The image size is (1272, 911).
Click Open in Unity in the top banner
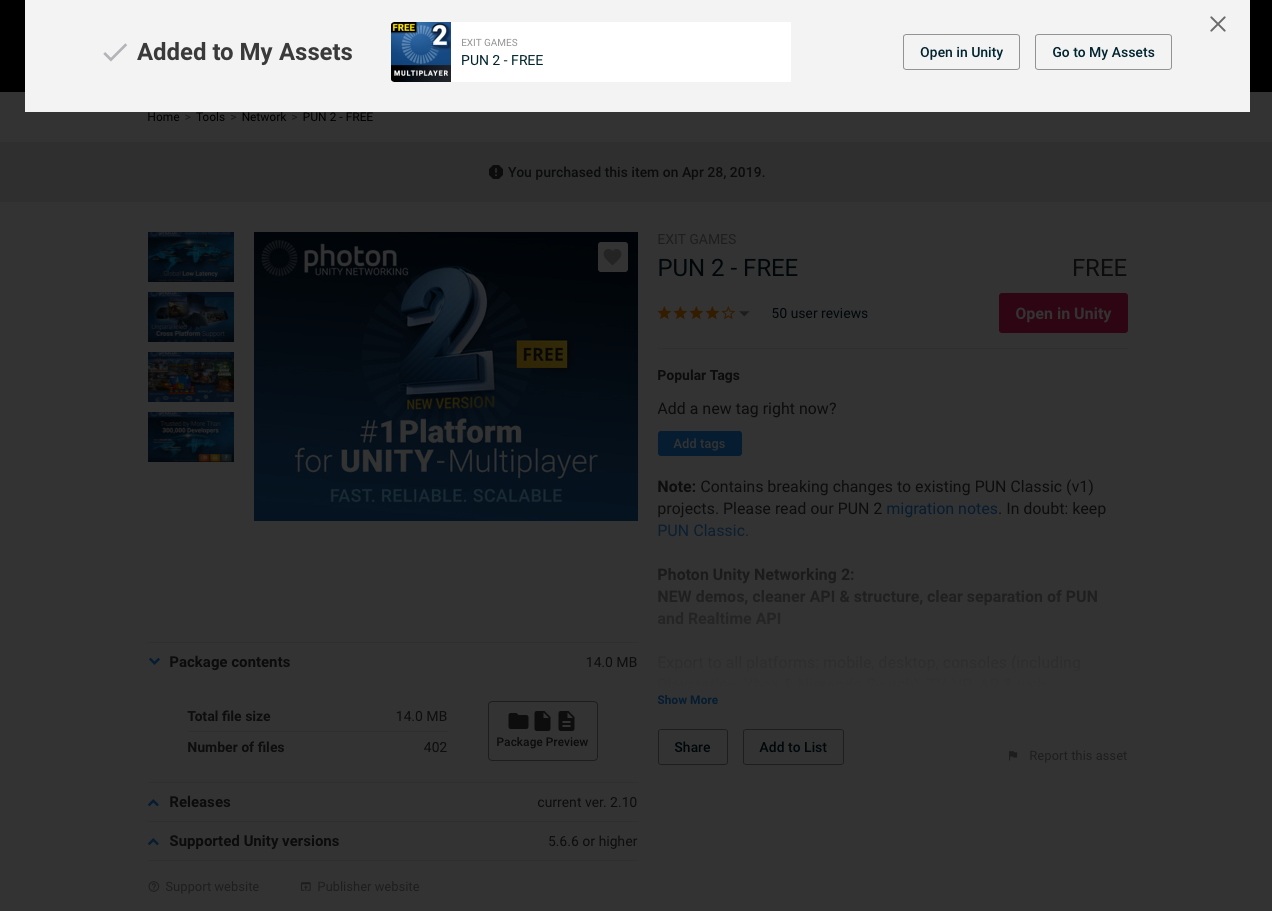pos(961,52)
